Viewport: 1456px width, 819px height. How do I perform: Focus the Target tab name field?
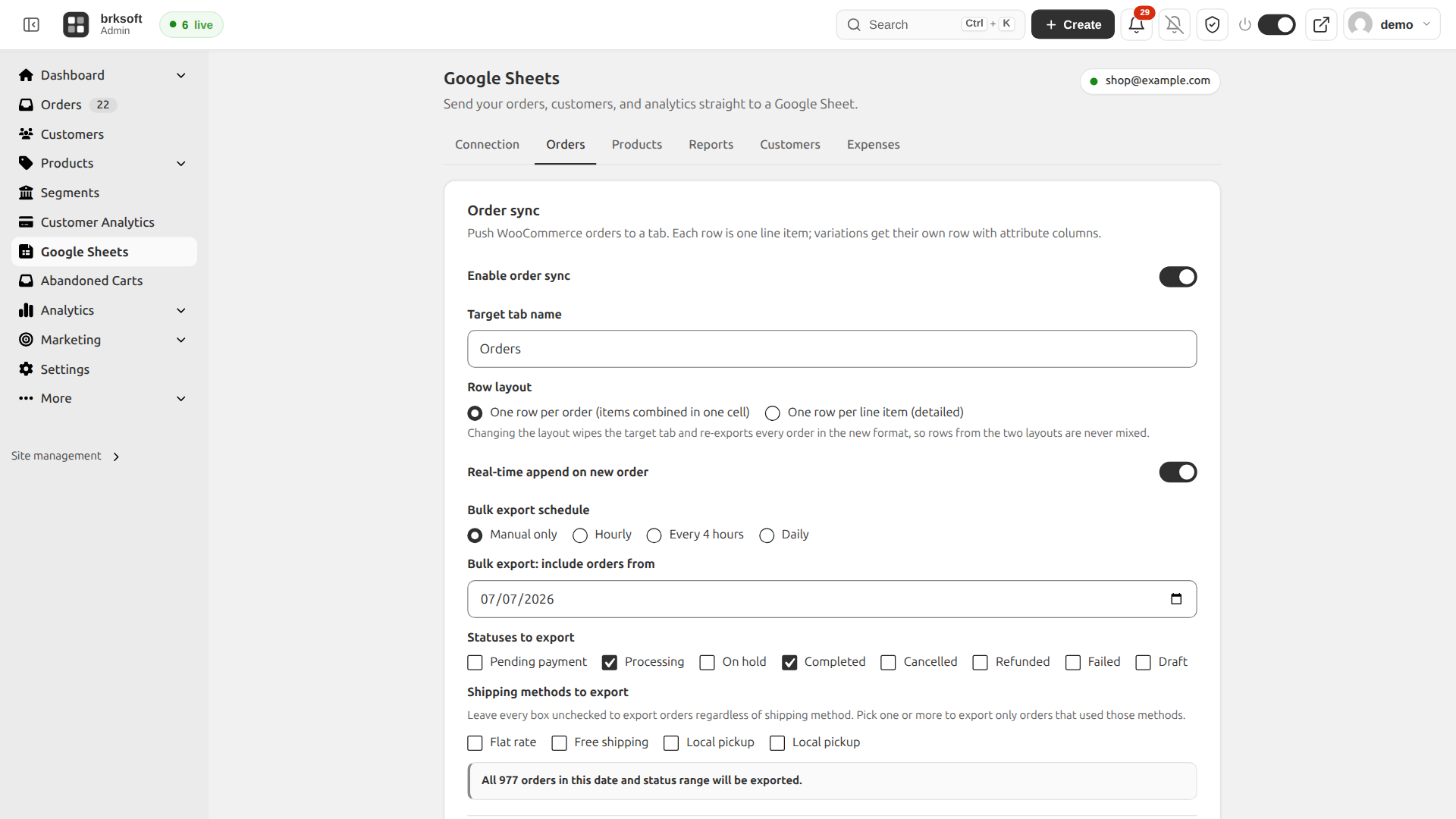click(832, 349)
